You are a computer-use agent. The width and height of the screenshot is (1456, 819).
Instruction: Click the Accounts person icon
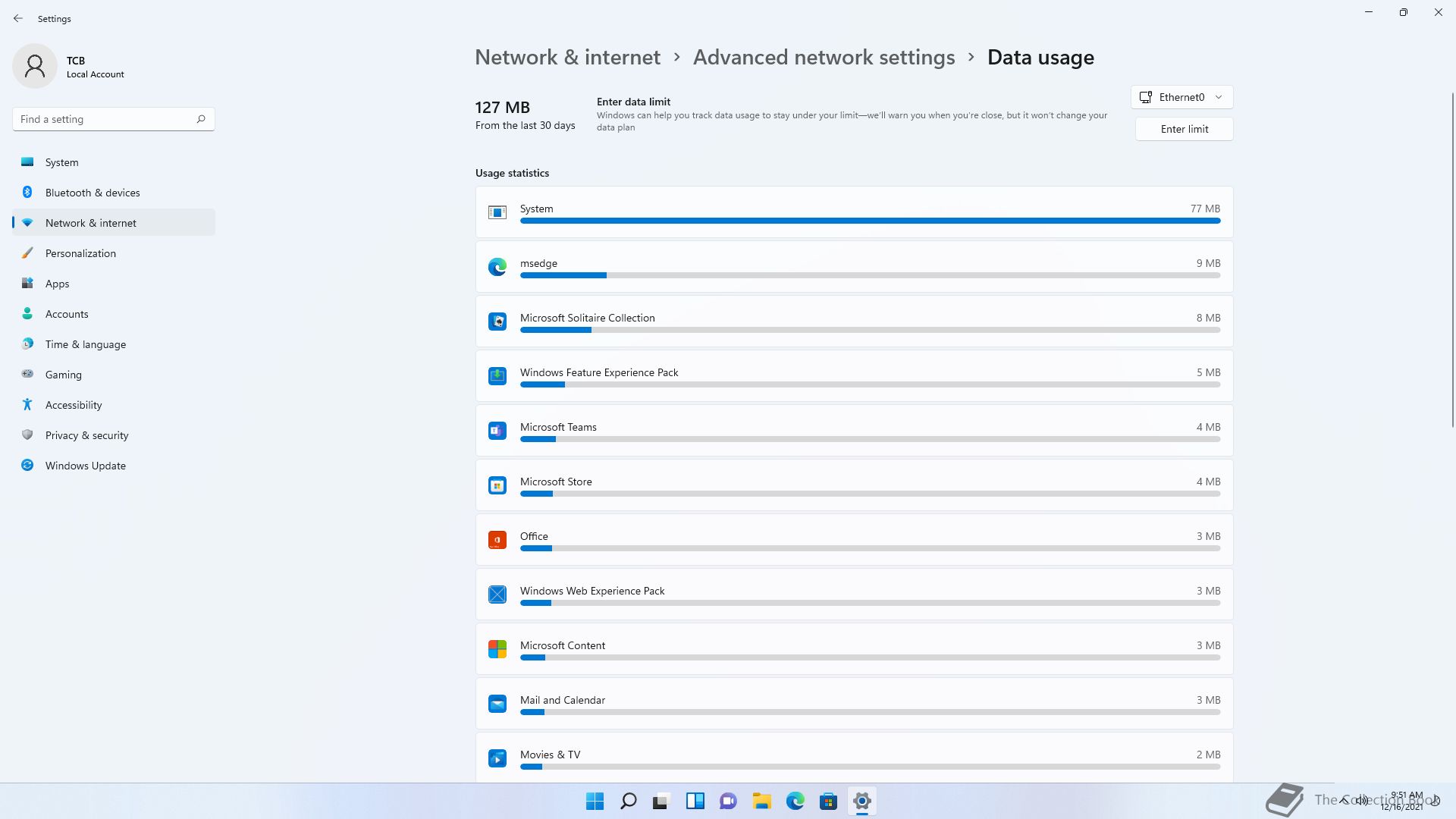click(27, 313)
